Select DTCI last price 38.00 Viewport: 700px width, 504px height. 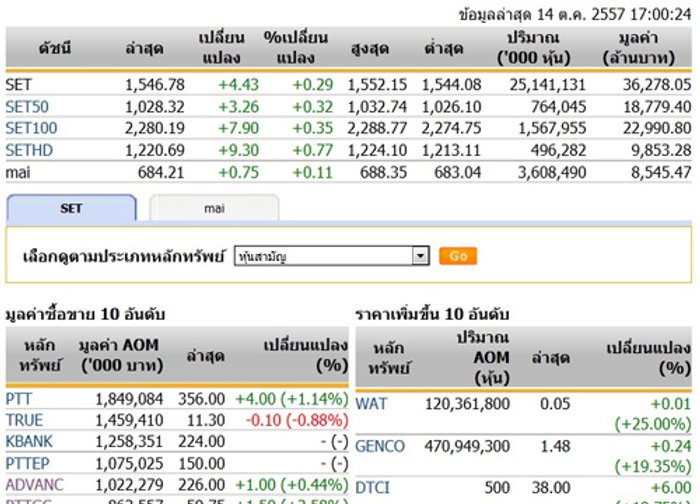551,487
